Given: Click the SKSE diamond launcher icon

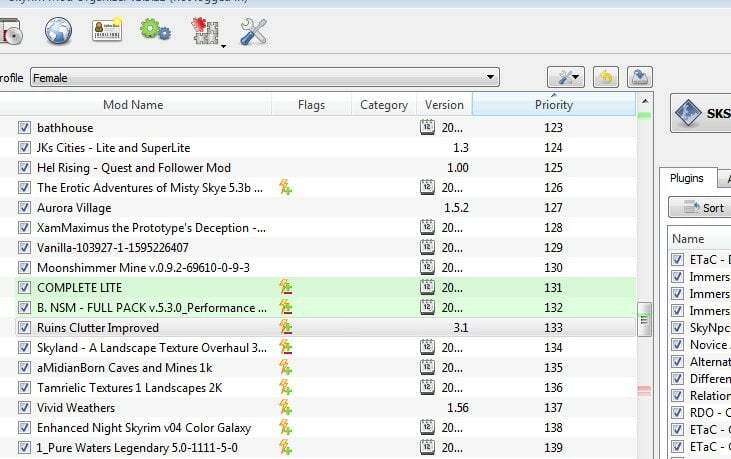Looking at the screenshot, I should click(x=688, y=113).
